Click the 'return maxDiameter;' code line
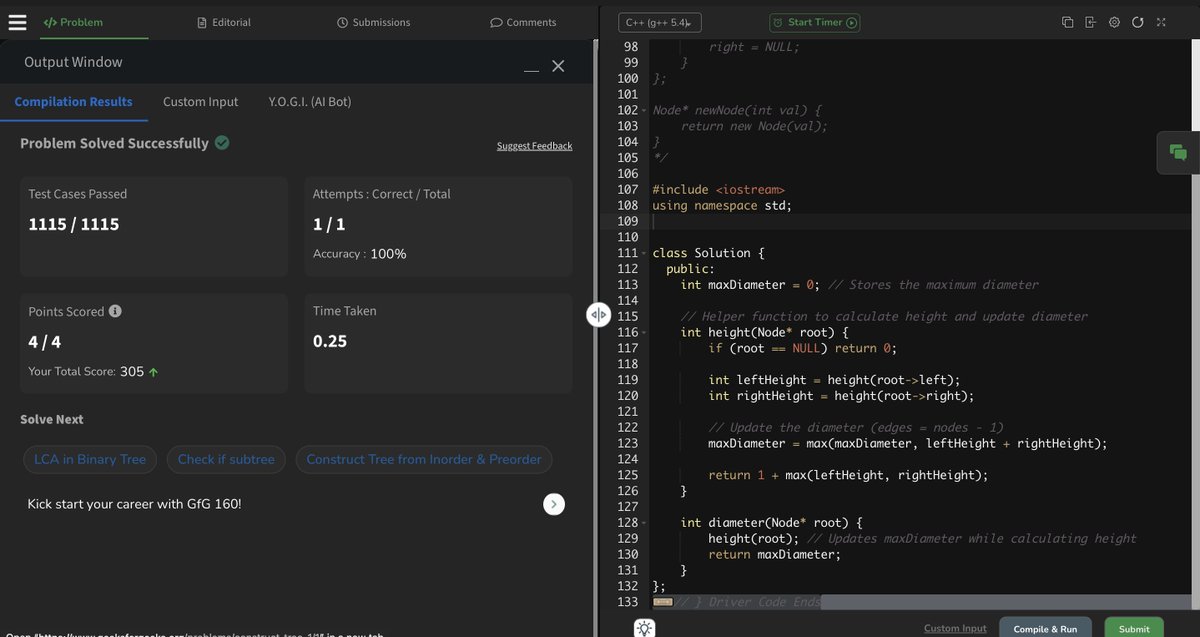The height and width of the screenshot is (637, 1200). click(775, 554)
